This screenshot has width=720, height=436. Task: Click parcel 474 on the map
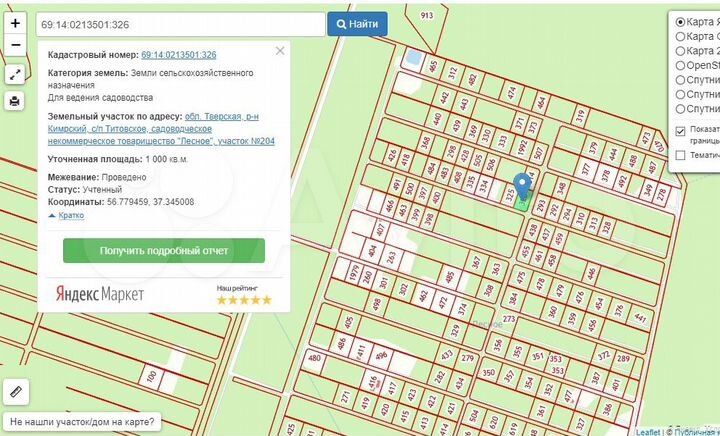pos(512,94)
